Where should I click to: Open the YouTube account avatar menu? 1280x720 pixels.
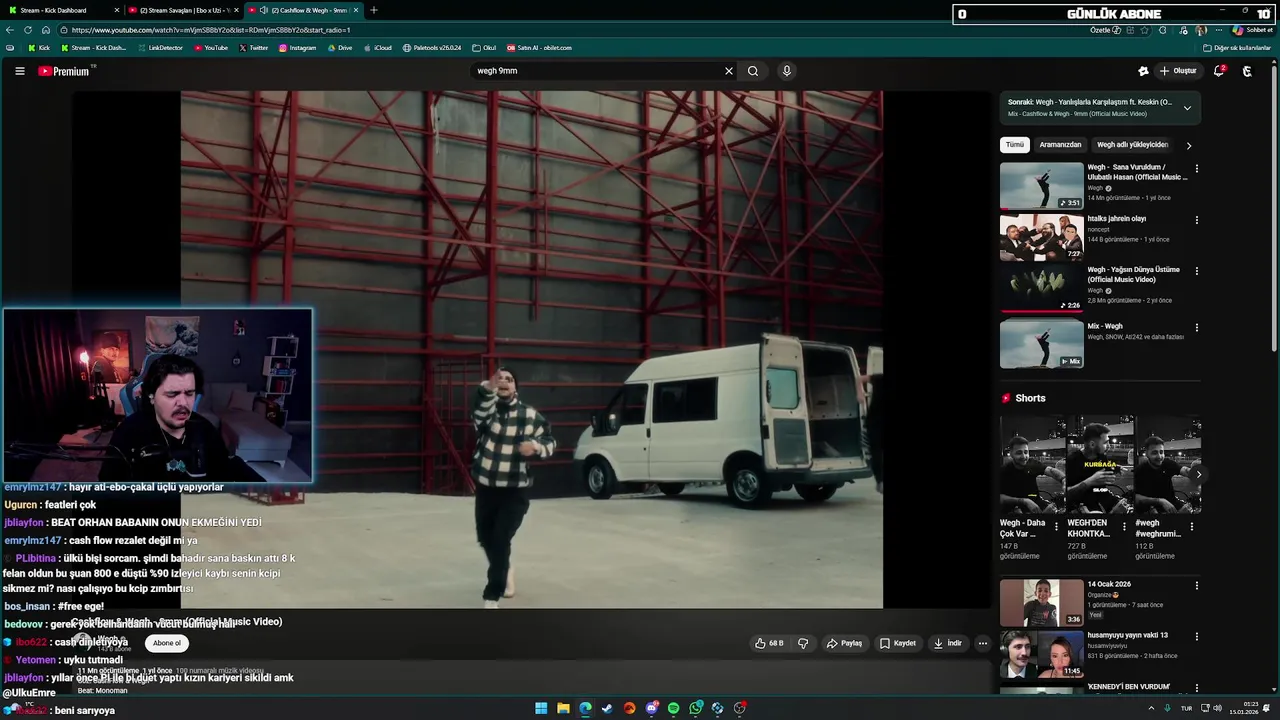(1247, 71)
